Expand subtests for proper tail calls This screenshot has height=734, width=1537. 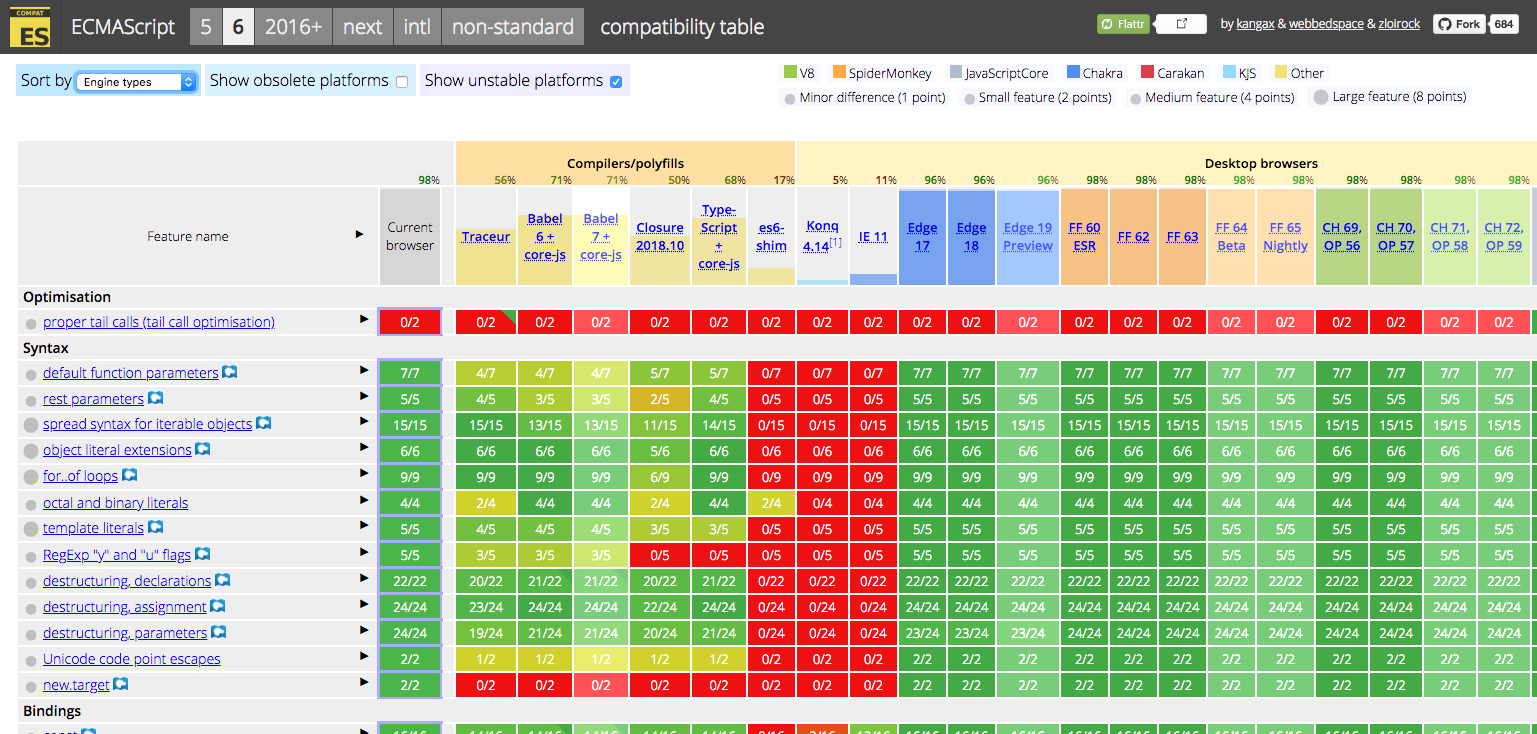[x=364, y=319]
